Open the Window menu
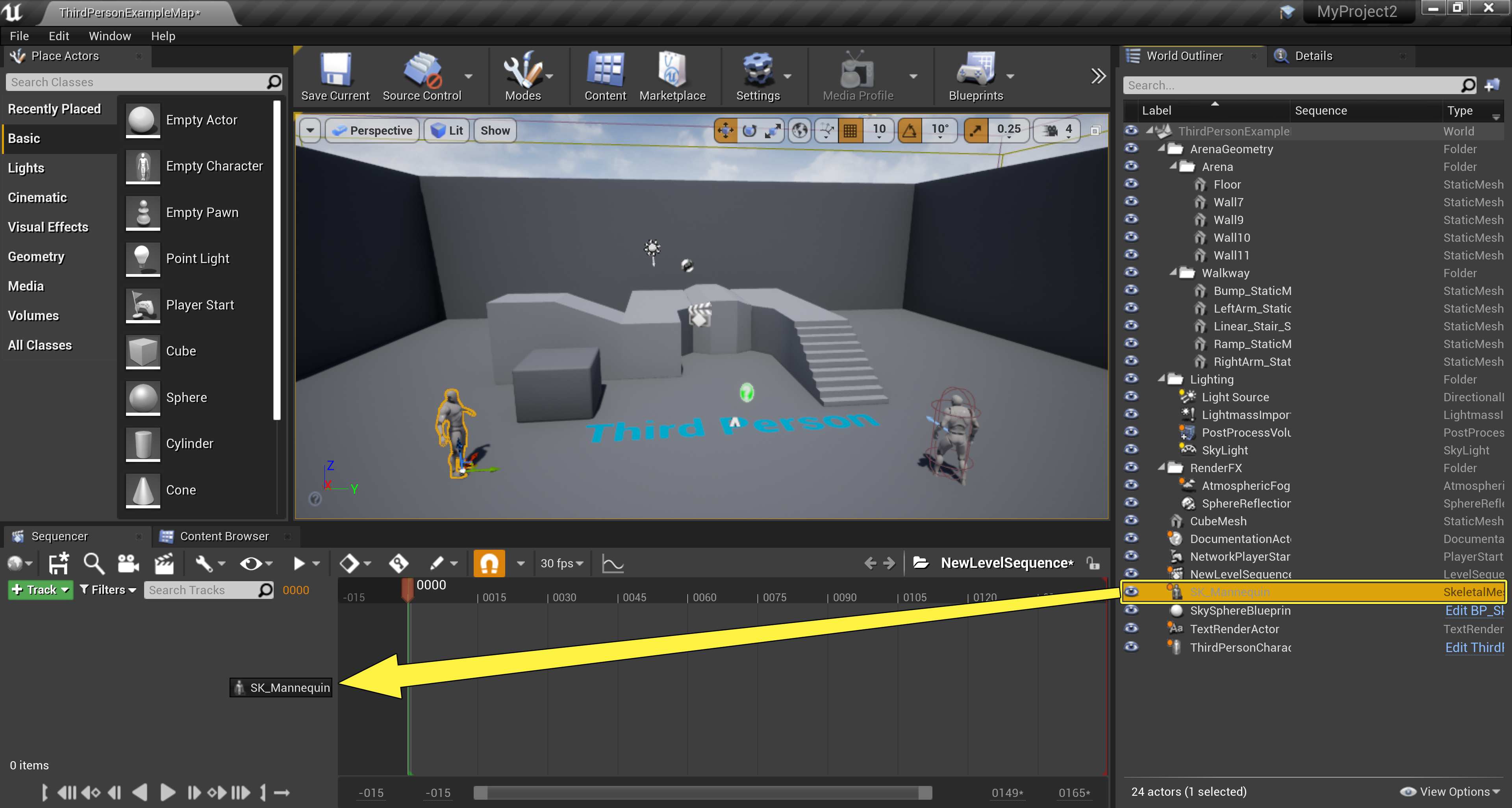Viewport: 1512px width, 808px height. [x=109, y=36]
